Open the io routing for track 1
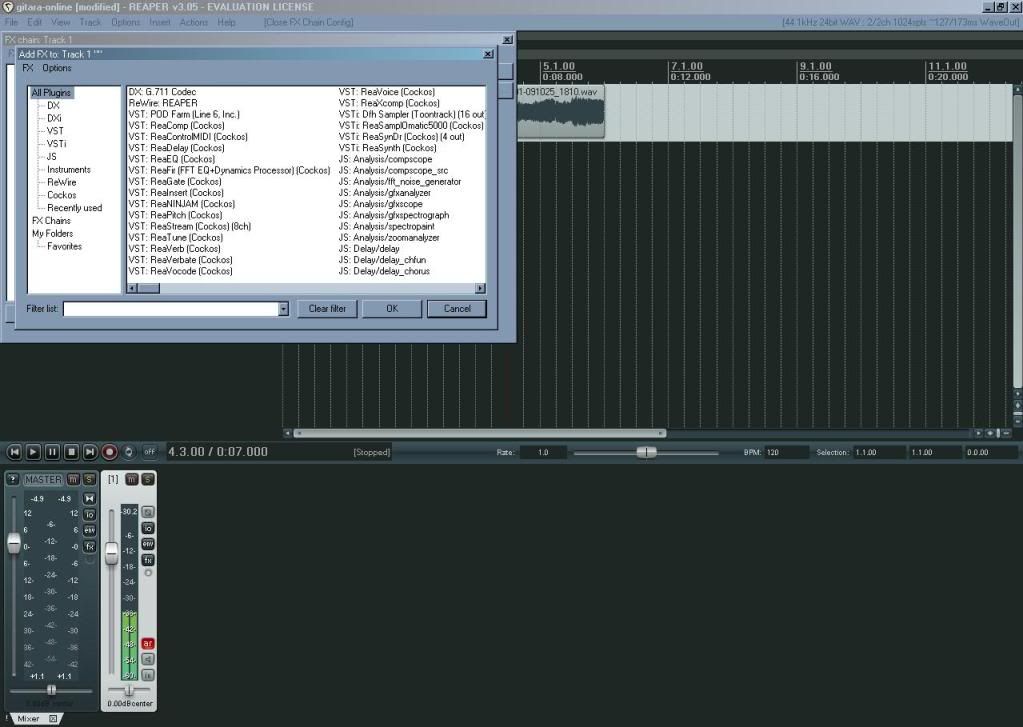The width and height of the screenshot is (1023, 727). pos(148,529)
